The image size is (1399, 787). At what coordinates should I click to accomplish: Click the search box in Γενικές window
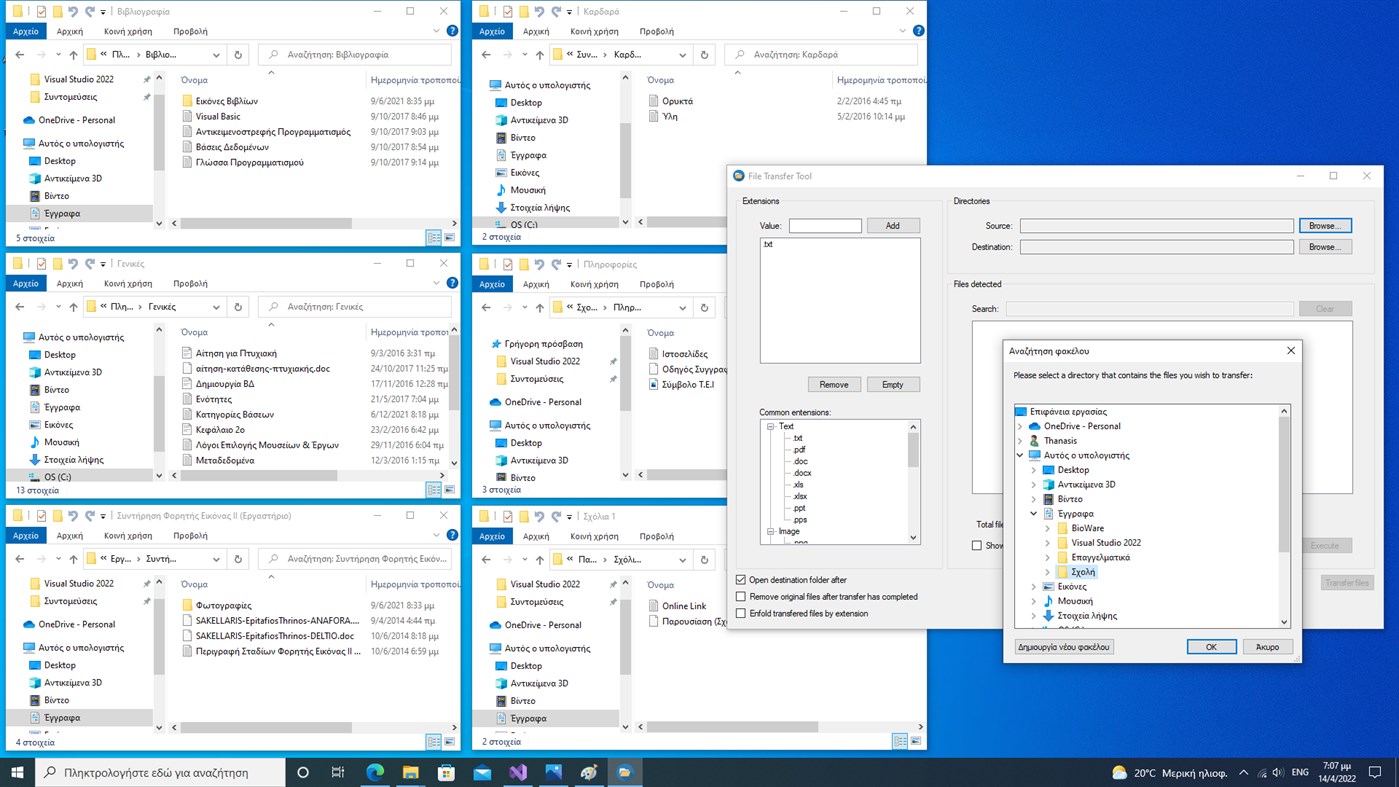click(354, 307)
